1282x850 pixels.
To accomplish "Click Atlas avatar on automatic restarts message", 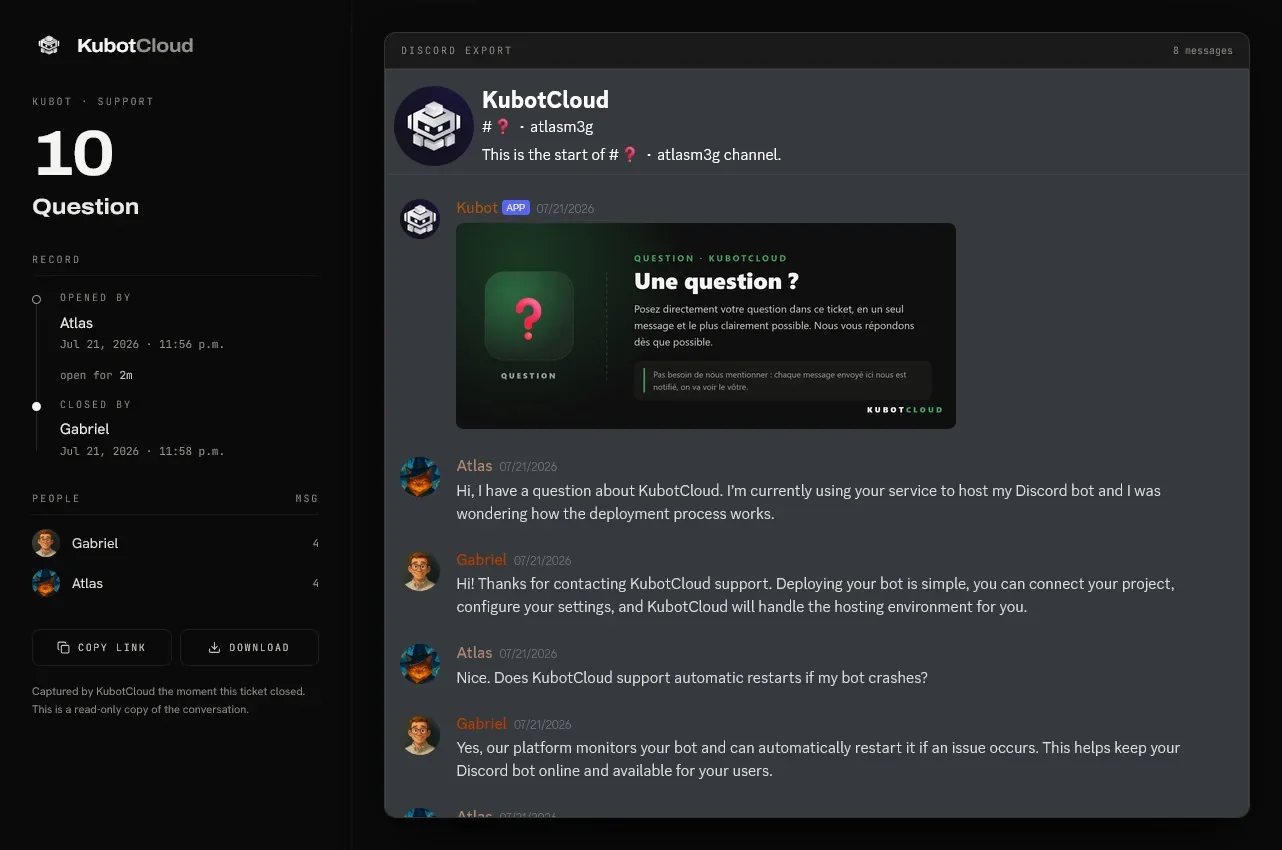I will click(x=420, y=664).
